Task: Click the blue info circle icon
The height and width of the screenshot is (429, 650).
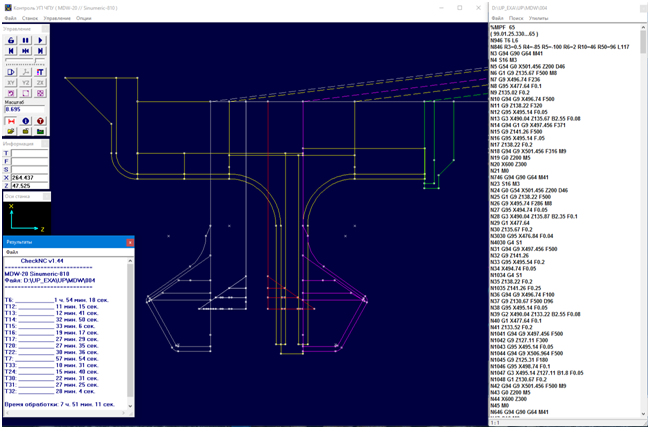Action: tap(26, 120)
